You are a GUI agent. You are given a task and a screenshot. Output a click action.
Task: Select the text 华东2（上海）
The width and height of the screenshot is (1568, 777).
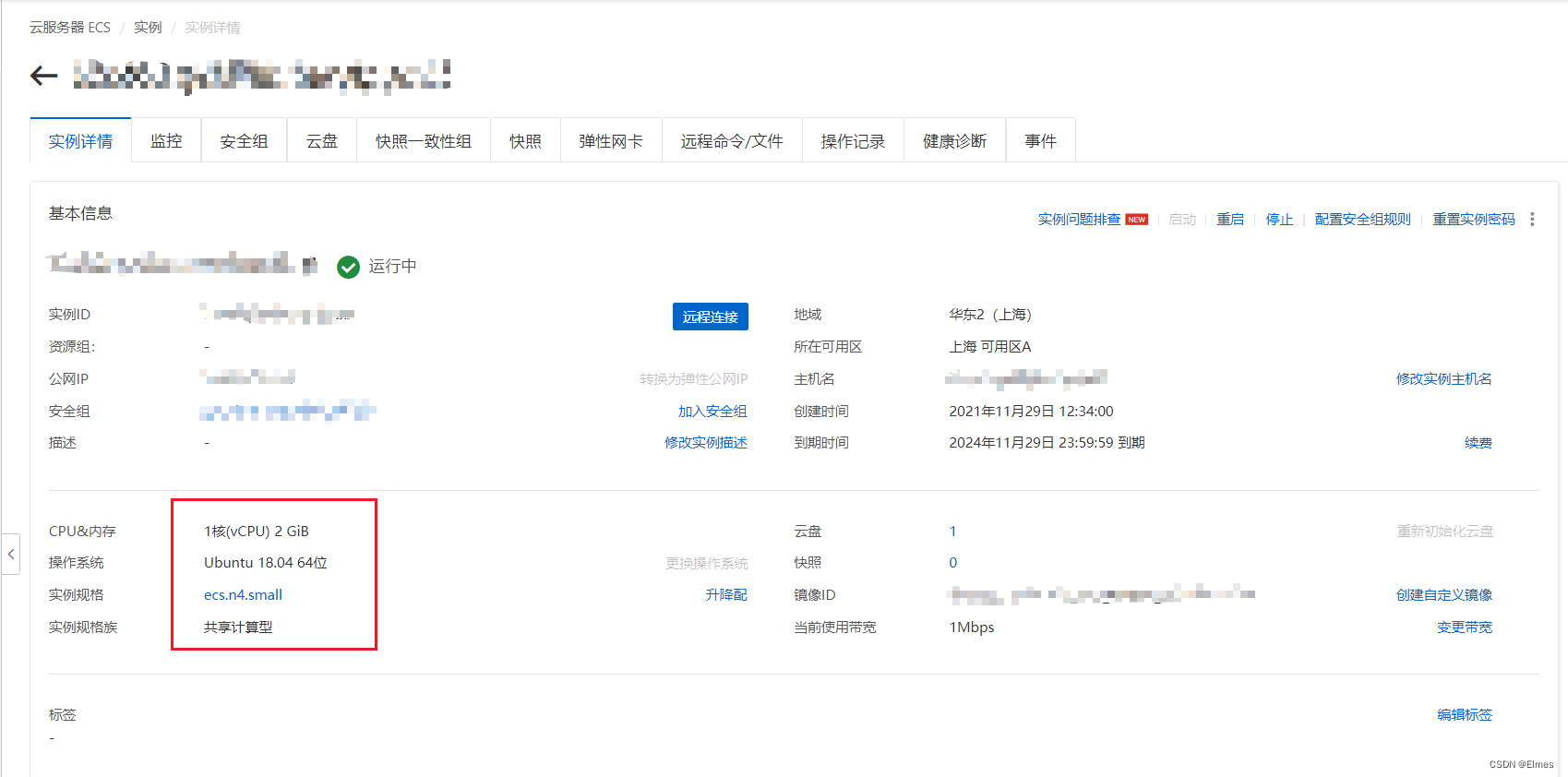pos(990,315)
